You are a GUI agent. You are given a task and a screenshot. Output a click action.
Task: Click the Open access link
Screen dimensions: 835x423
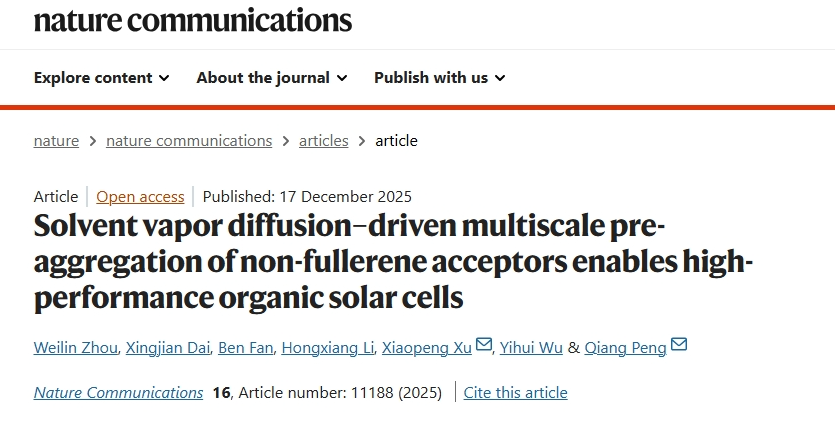click(x=140, y=197)
